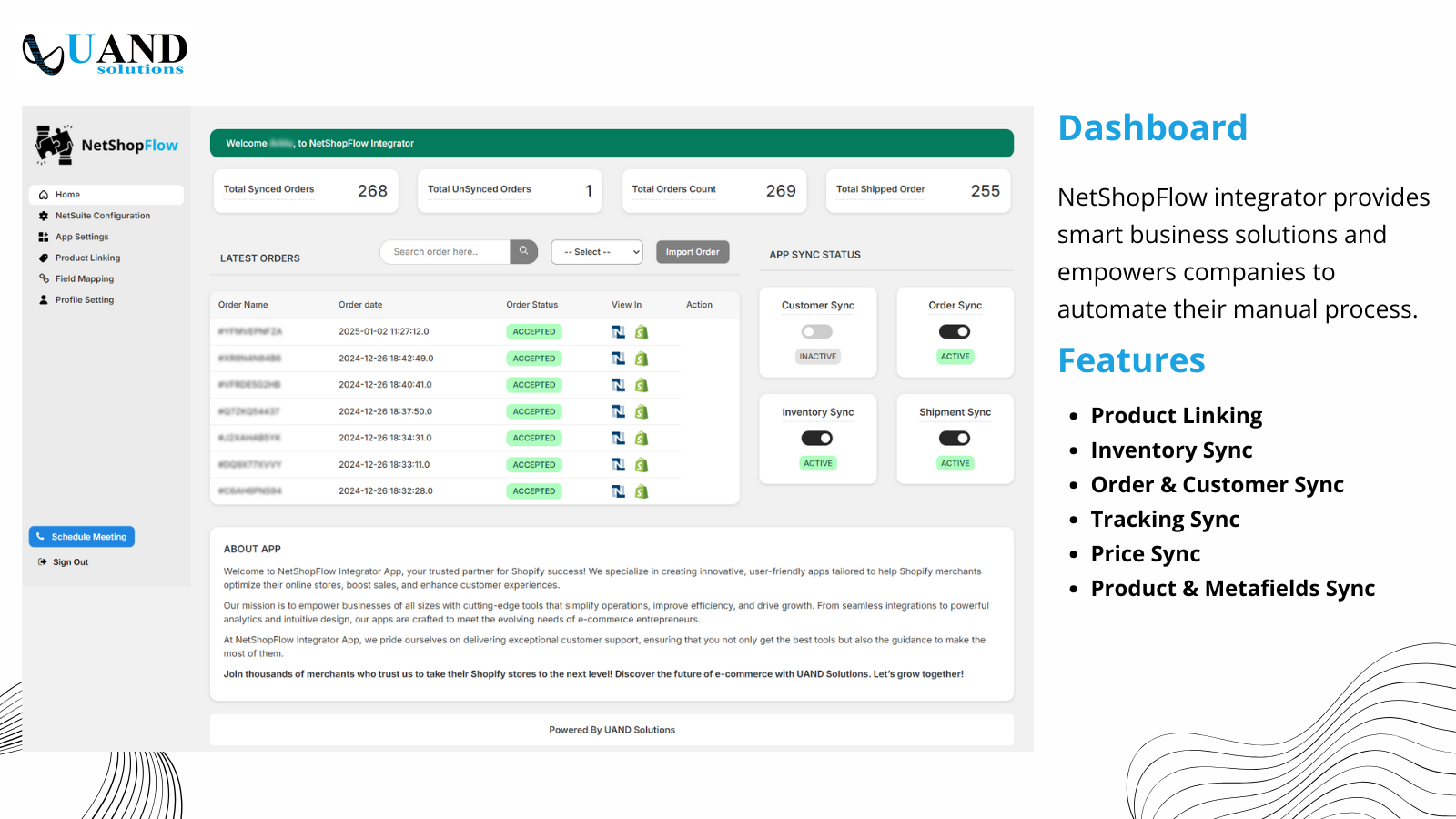Click the ACTIVE badge under Inventory Sync

click(818, 463)
